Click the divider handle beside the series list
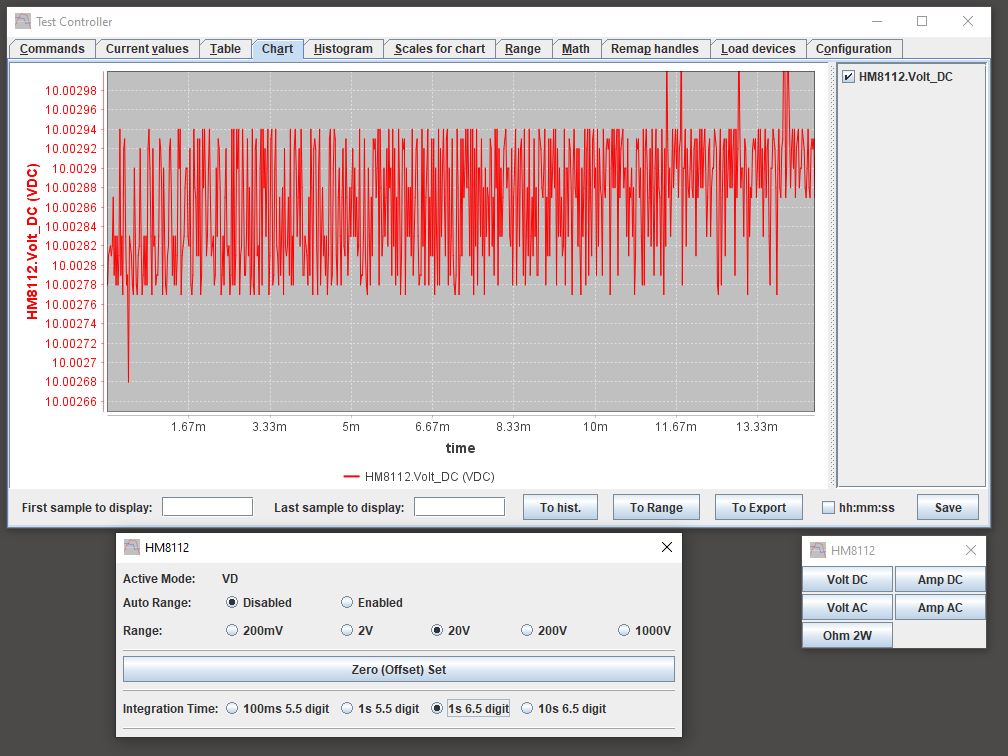 832,274
